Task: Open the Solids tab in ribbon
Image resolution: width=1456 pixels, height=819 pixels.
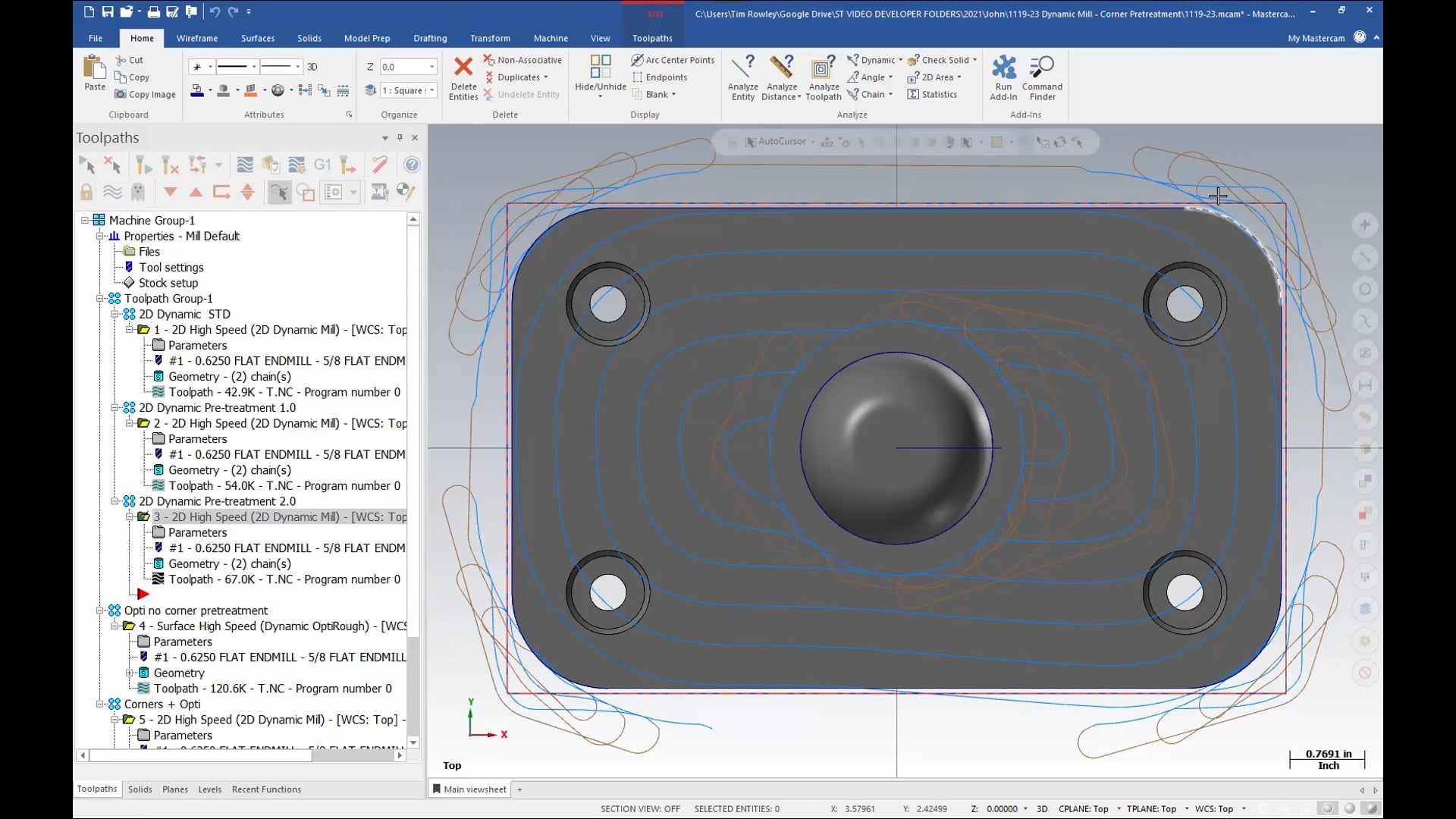Action: click(x=308, y=38)
